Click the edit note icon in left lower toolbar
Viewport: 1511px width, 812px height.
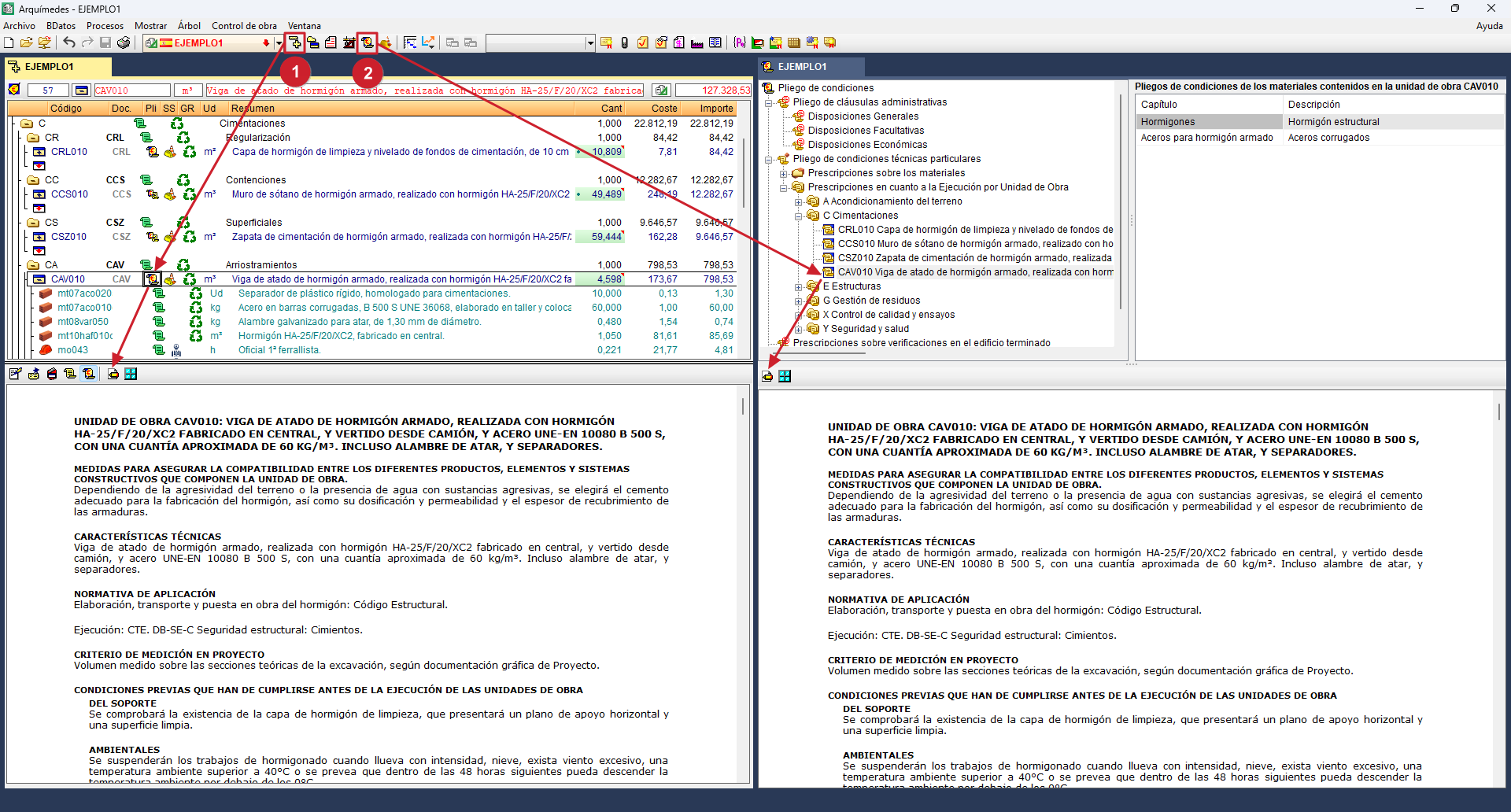tap(15, 374)
